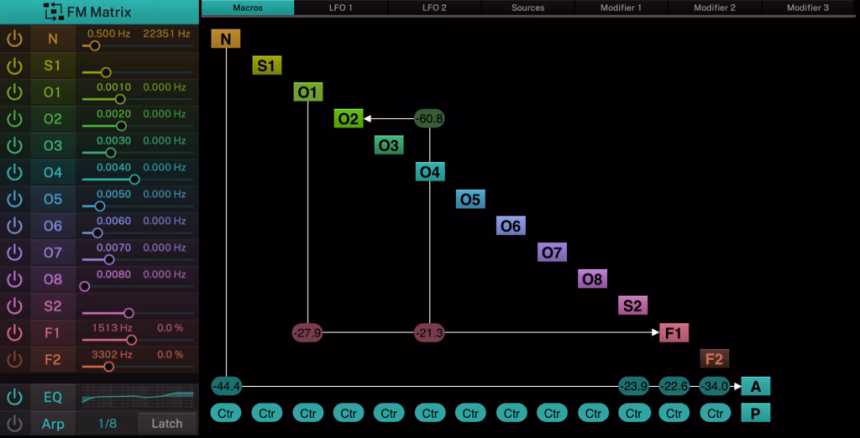860x438 pixels.
Task: Select the N noise node in matrix
Action: tap(227, 39)
